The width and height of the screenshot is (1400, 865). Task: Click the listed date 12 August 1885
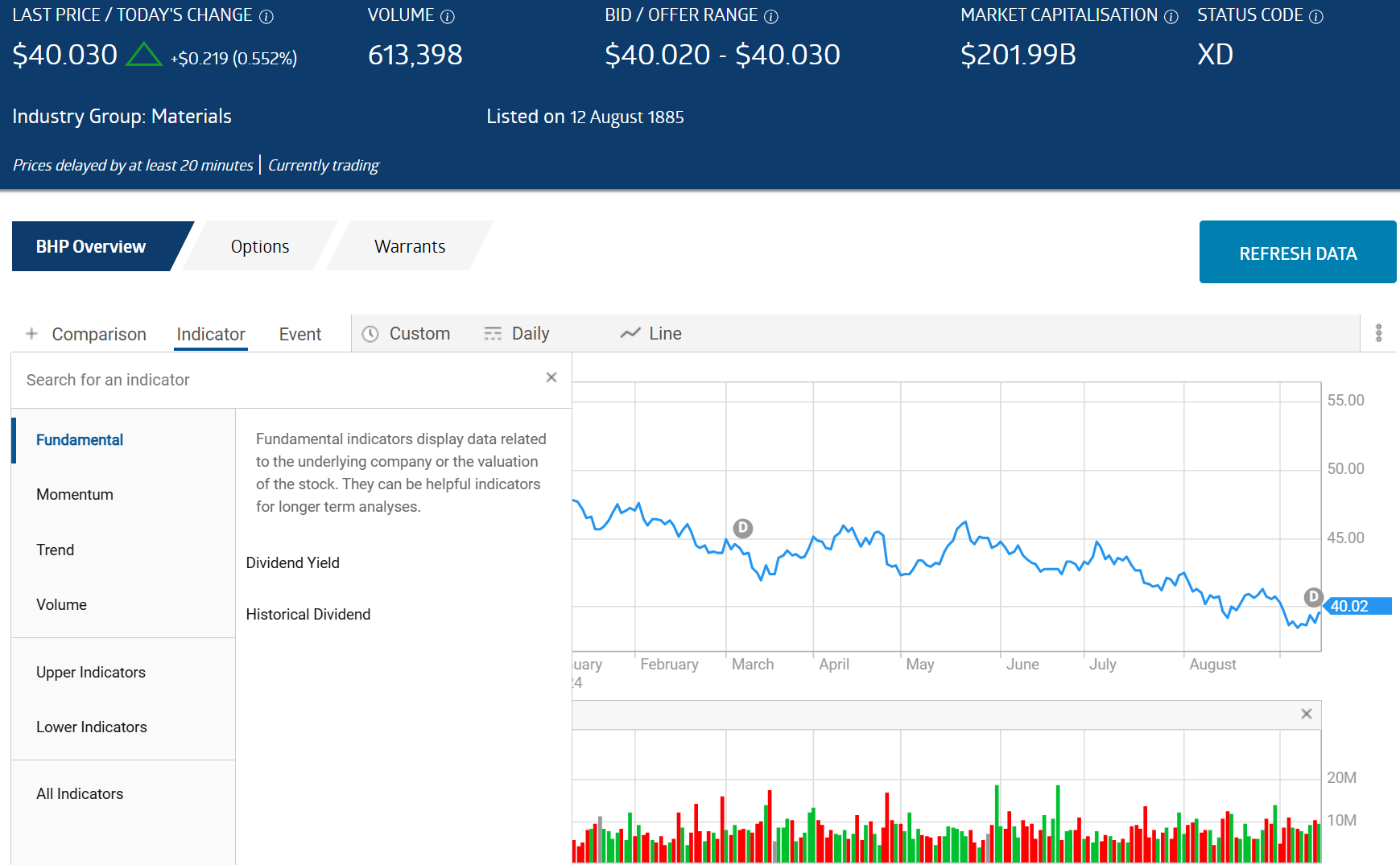click(x=627, y=117)
